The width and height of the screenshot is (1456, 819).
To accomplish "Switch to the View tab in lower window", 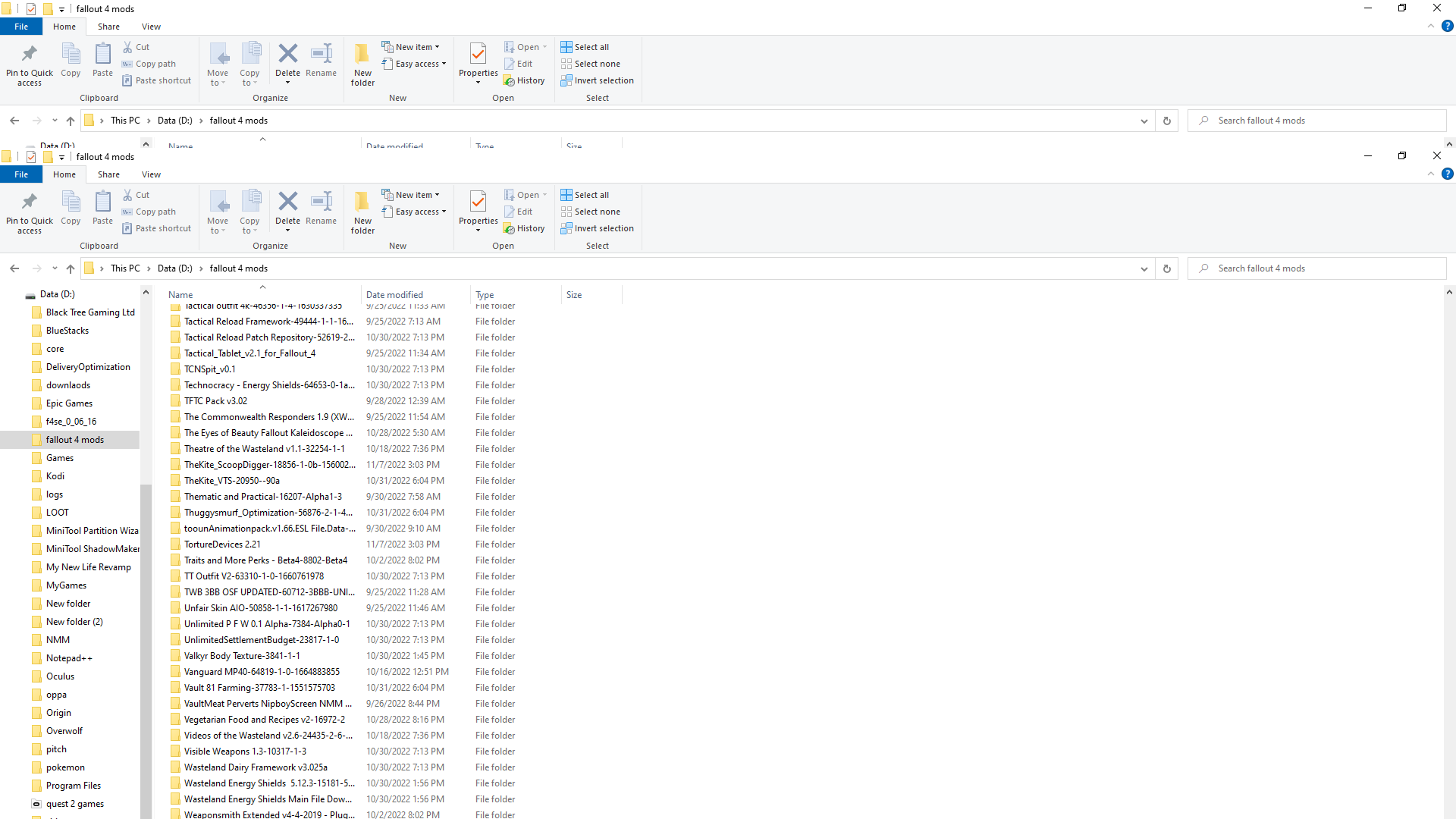I will (151, 174).
